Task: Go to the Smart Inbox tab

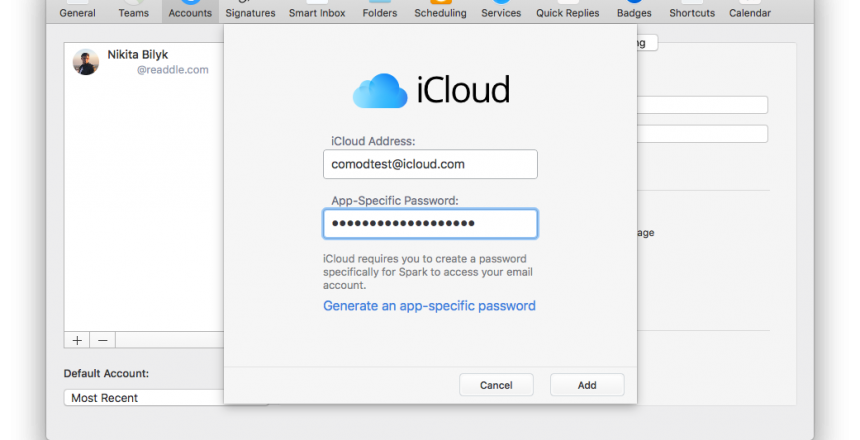Action: click(x=317, y=11)
